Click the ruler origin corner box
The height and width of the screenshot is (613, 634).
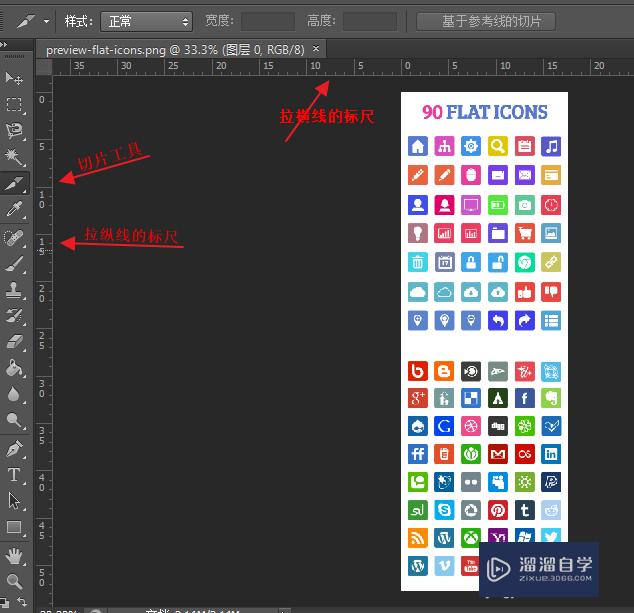pyautogui.click(x=44, y=67)
